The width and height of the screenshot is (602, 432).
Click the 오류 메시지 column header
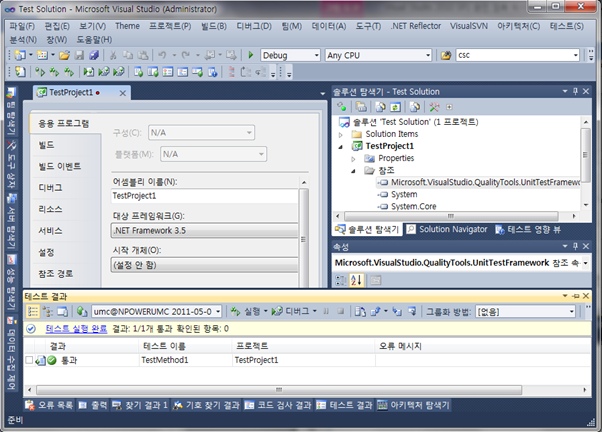pyautogui.click(x=482, y=346)
